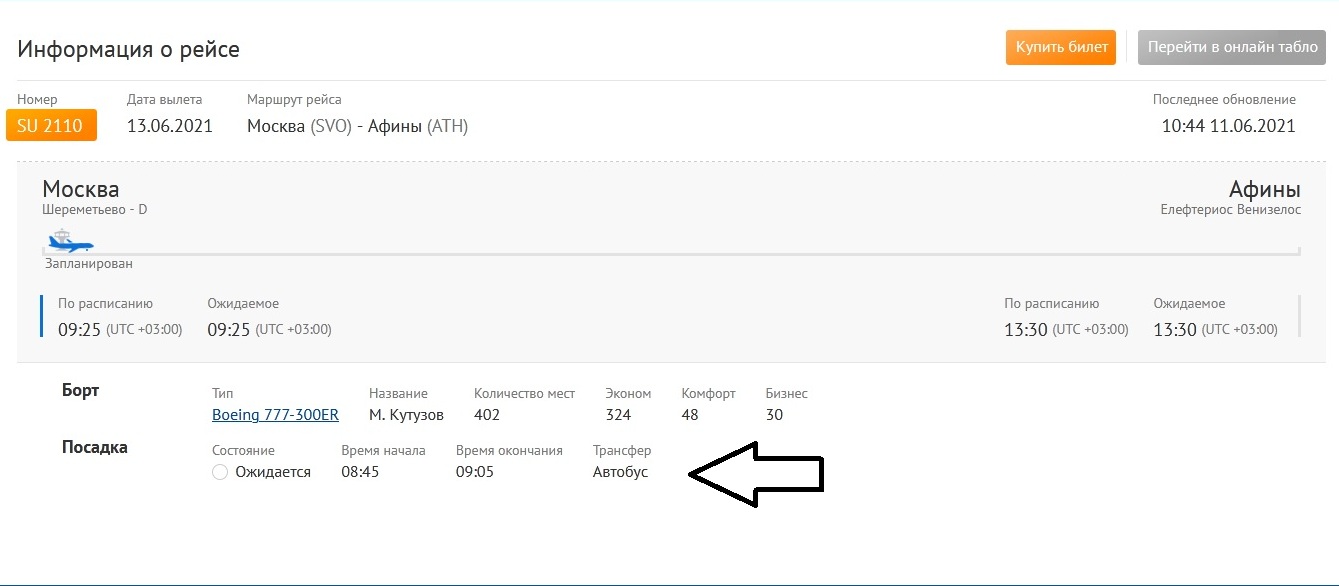This screenshot has width=1339, height=586.
Task: Click boarding start time 08:45
Action: pos(360,472)
